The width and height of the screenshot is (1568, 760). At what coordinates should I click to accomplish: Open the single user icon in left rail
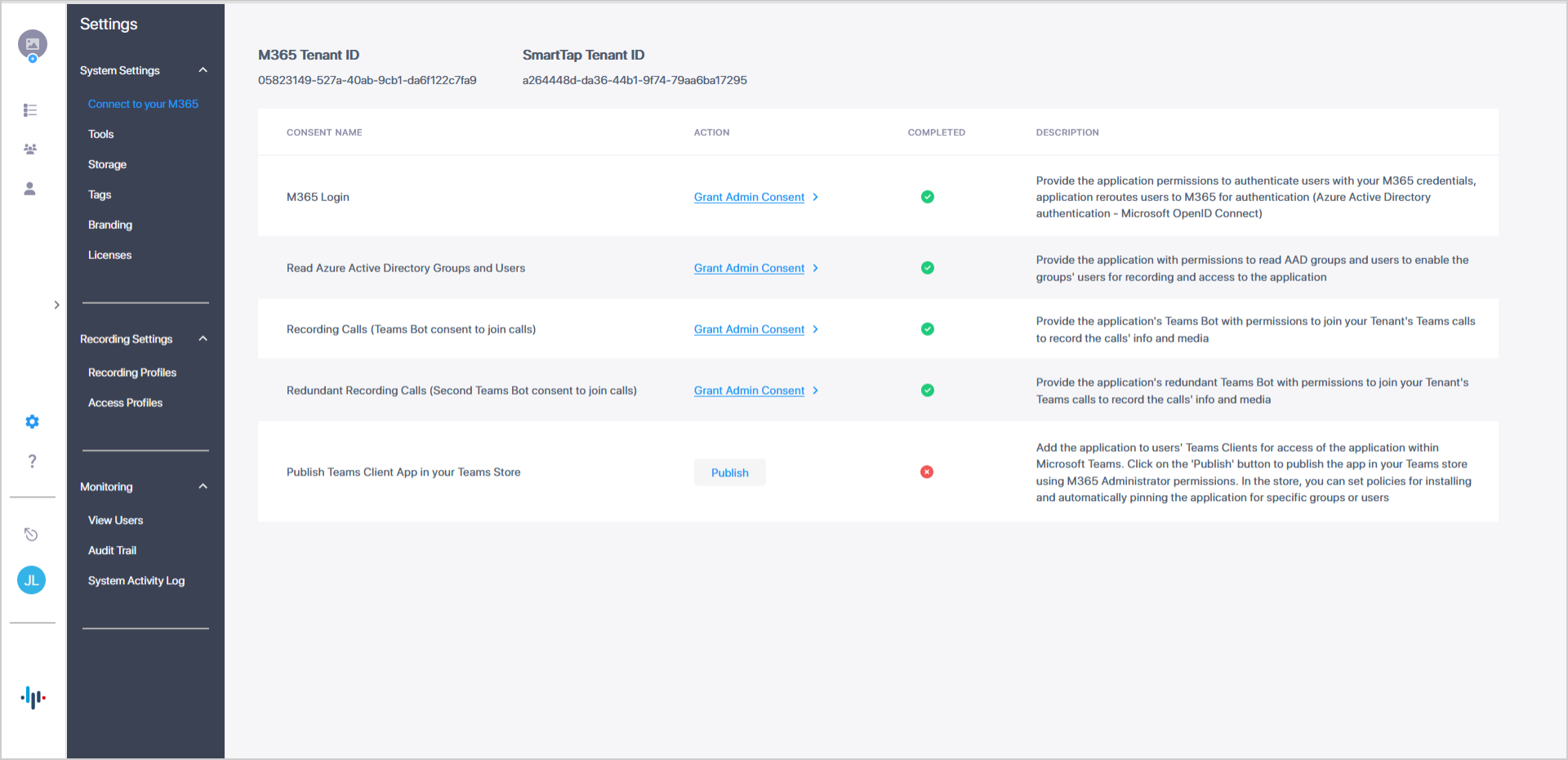click(30, 189)
